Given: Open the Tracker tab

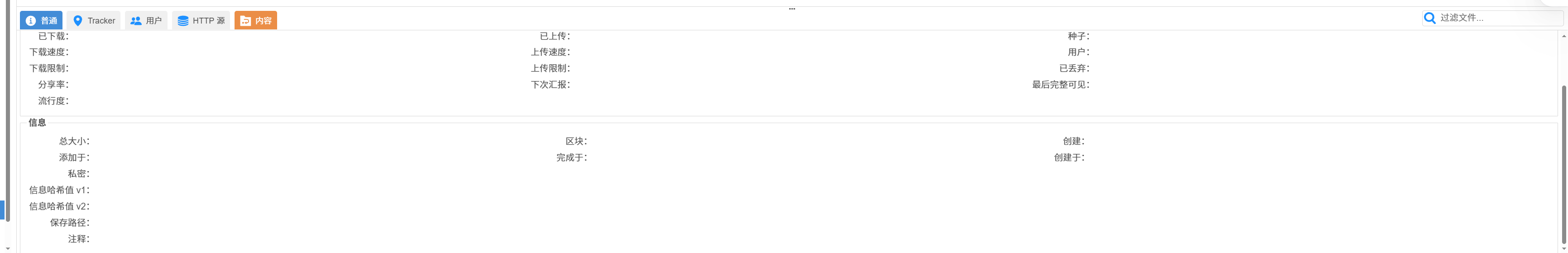Looking at the screenshot, I should pos(94,21).
